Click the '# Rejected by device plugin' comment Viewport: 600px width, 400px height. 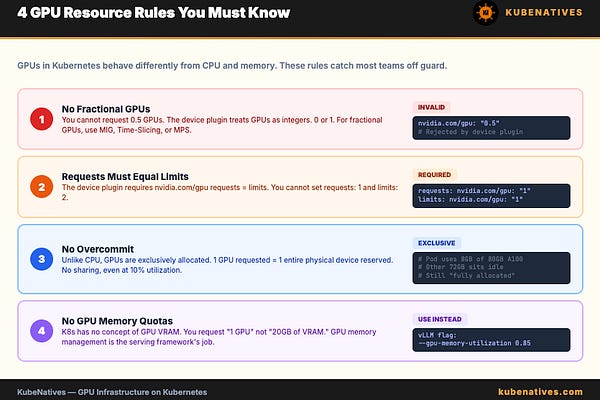[x=470, y=132]
